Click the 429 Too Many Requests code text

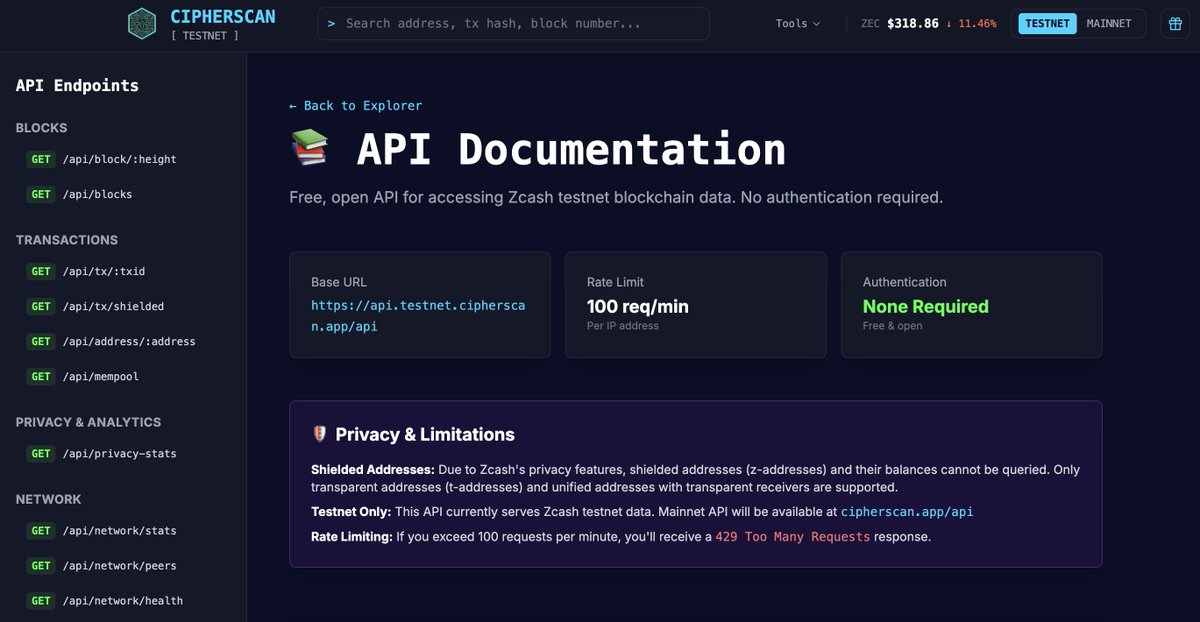[x=793, y=537]
